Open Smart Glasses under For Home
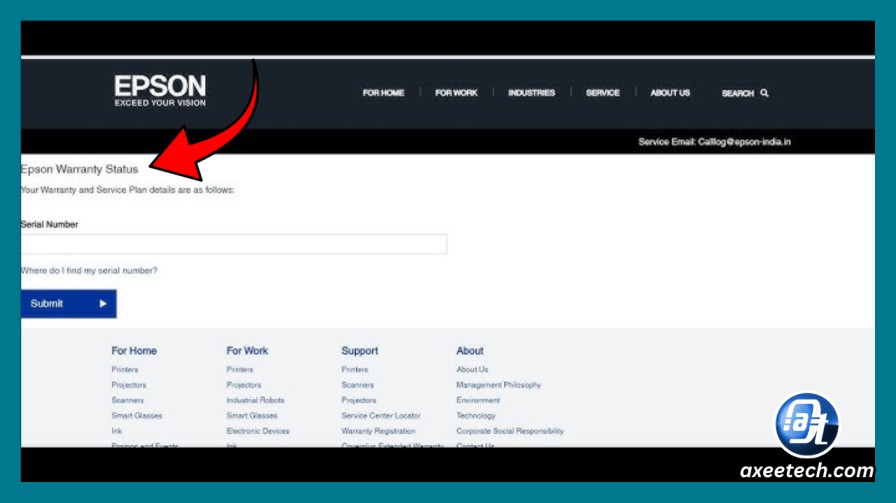Viewport: 896px width, 503px height. click(x=137, y=416)
